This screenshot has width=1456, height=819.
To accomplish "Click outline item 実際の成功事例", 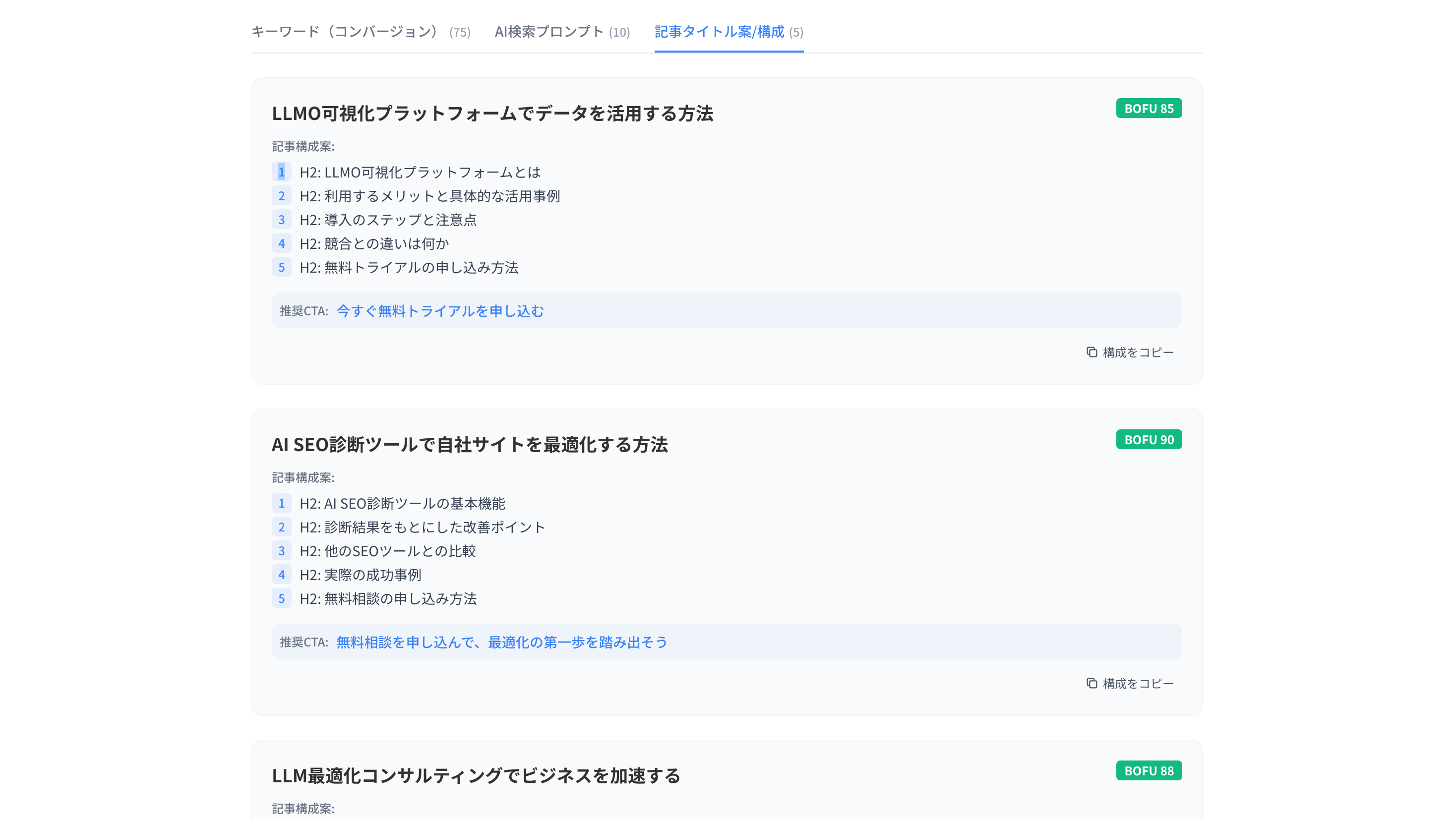I will coord(361,575).
